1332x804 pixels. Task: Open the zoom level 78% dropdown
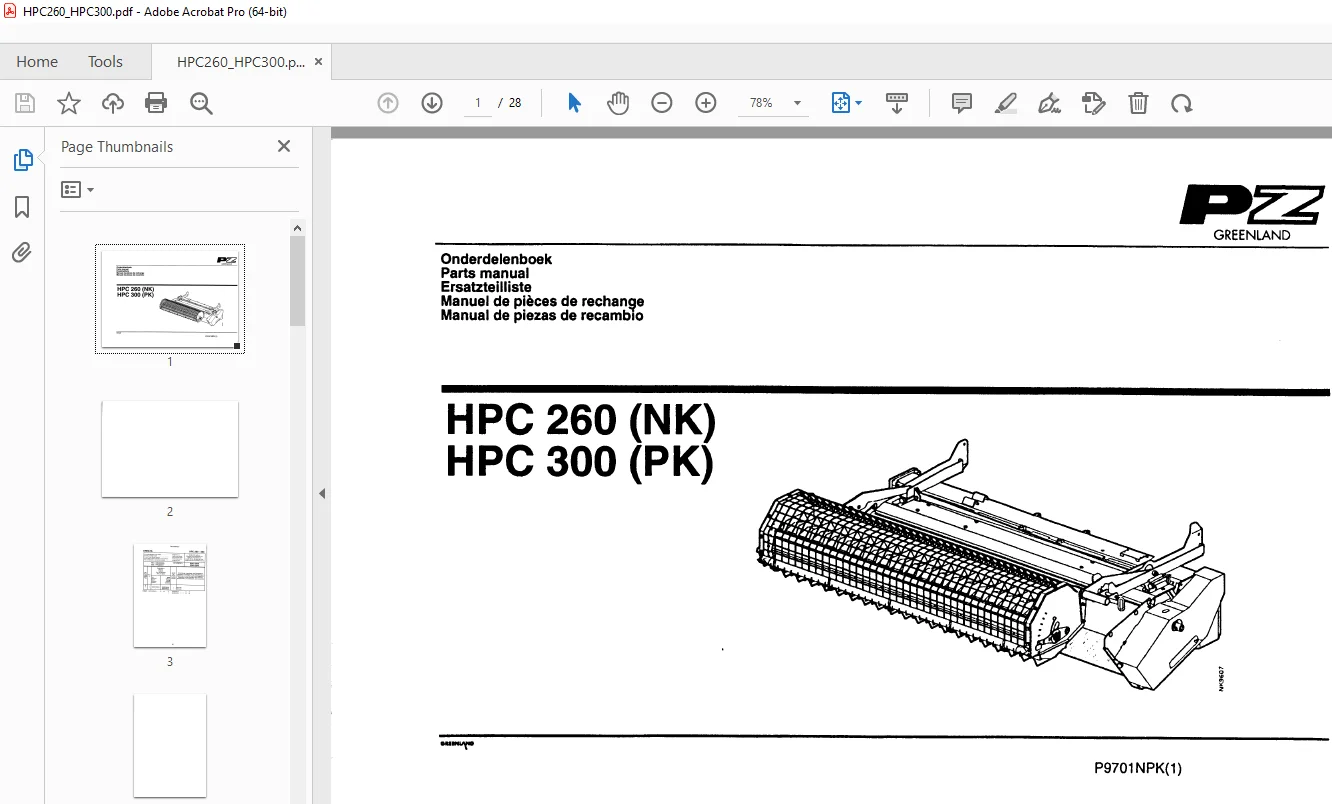[x=797, y=103]
